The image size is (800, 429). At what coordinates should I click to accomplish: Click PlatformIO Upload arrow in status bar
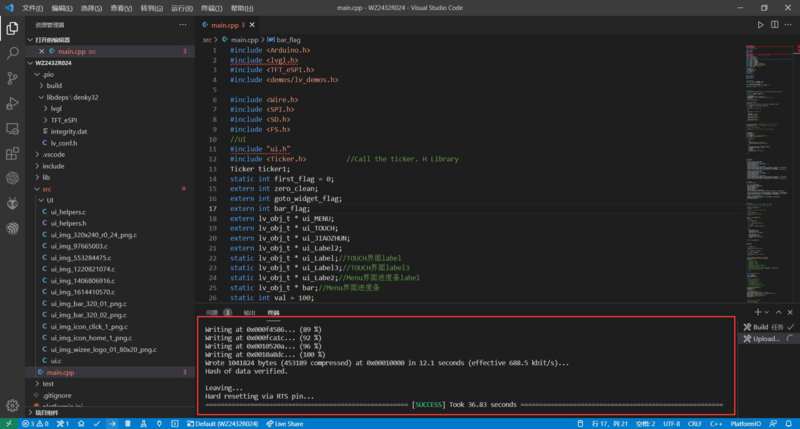[112, 423]
